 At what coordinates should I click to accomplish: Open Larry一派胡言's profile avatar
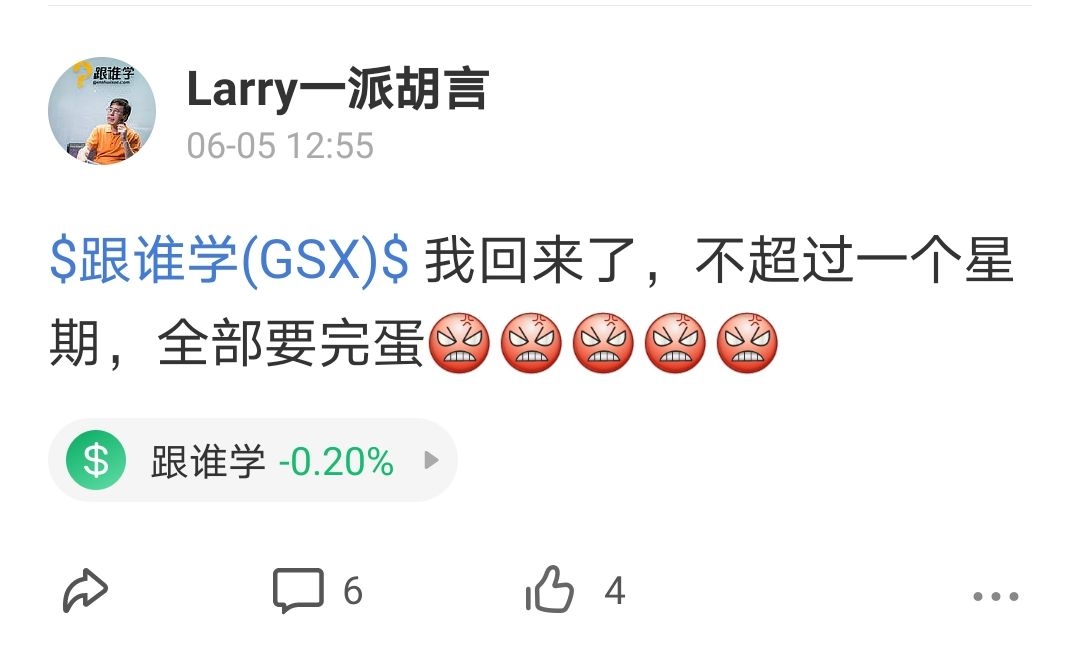pyautogui.click(x=102, y=110)
